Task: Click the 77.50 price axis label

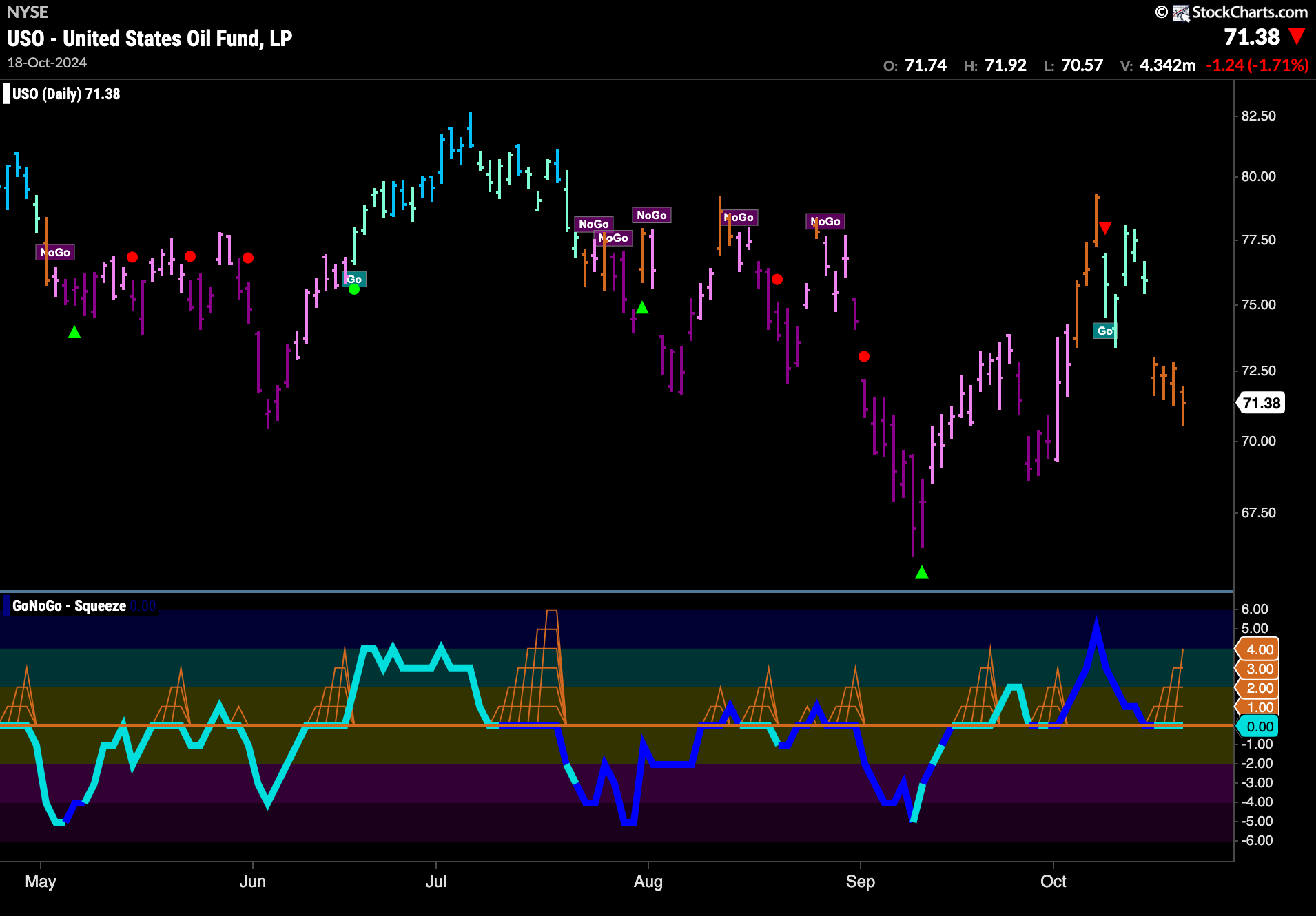Action: (x=1258, y=240)
